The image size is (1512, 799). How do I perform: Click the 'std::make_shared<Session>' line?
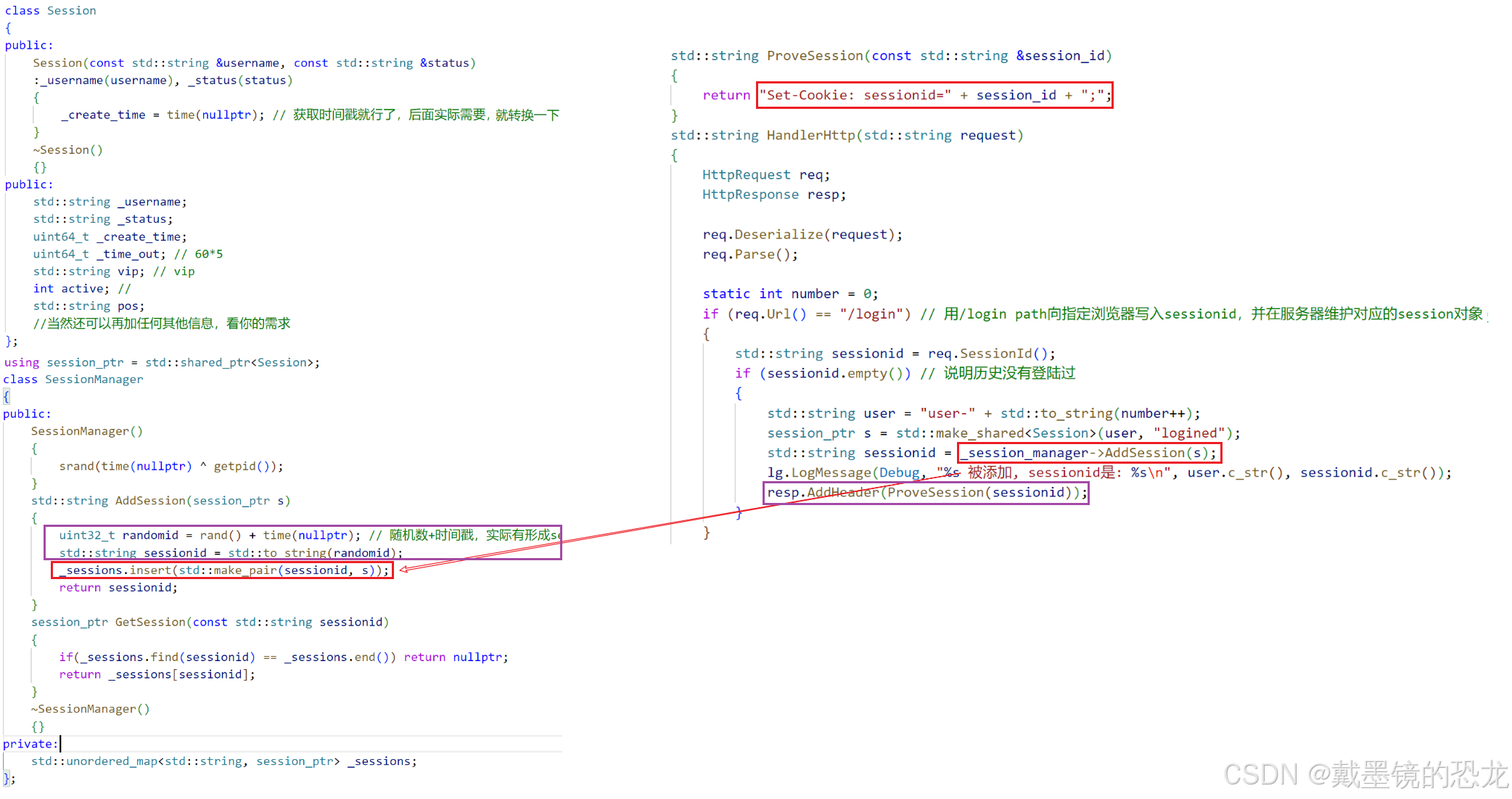1004,433
